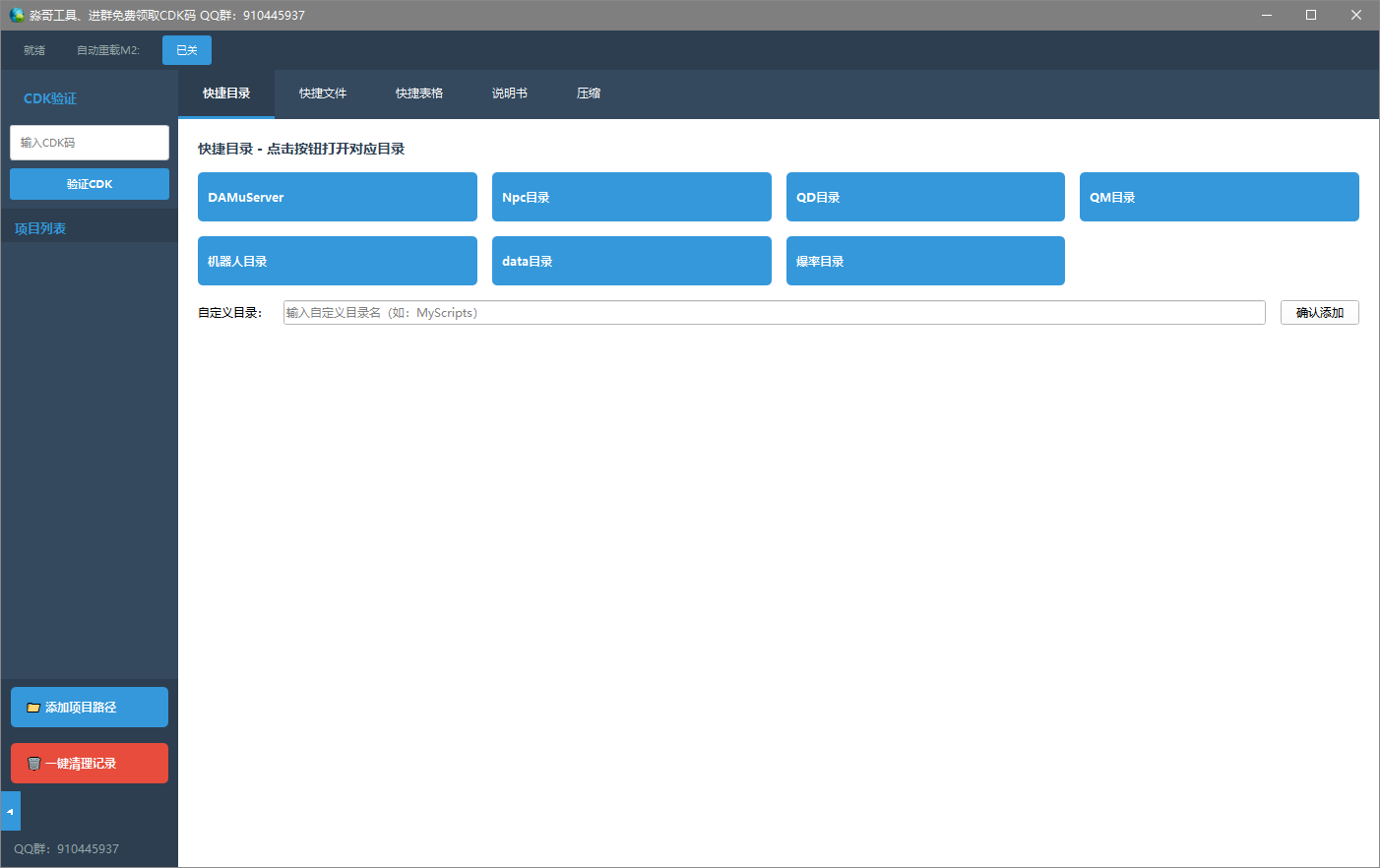Open the QM目录 directory button
Screen dimensions: 1380x868
1219,197
